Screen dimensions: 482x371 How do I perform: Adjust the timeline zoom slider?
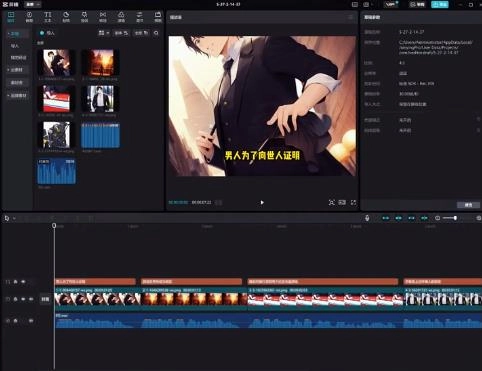coord(450,218)
